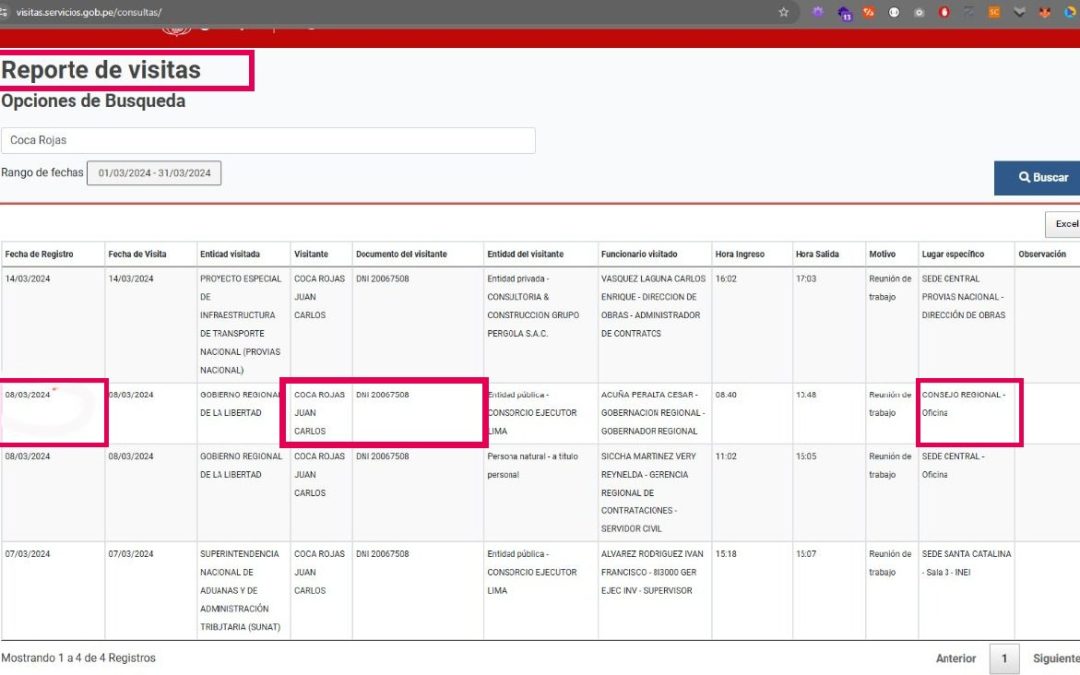Open the gray chevron extension icon

[1019, 12]
